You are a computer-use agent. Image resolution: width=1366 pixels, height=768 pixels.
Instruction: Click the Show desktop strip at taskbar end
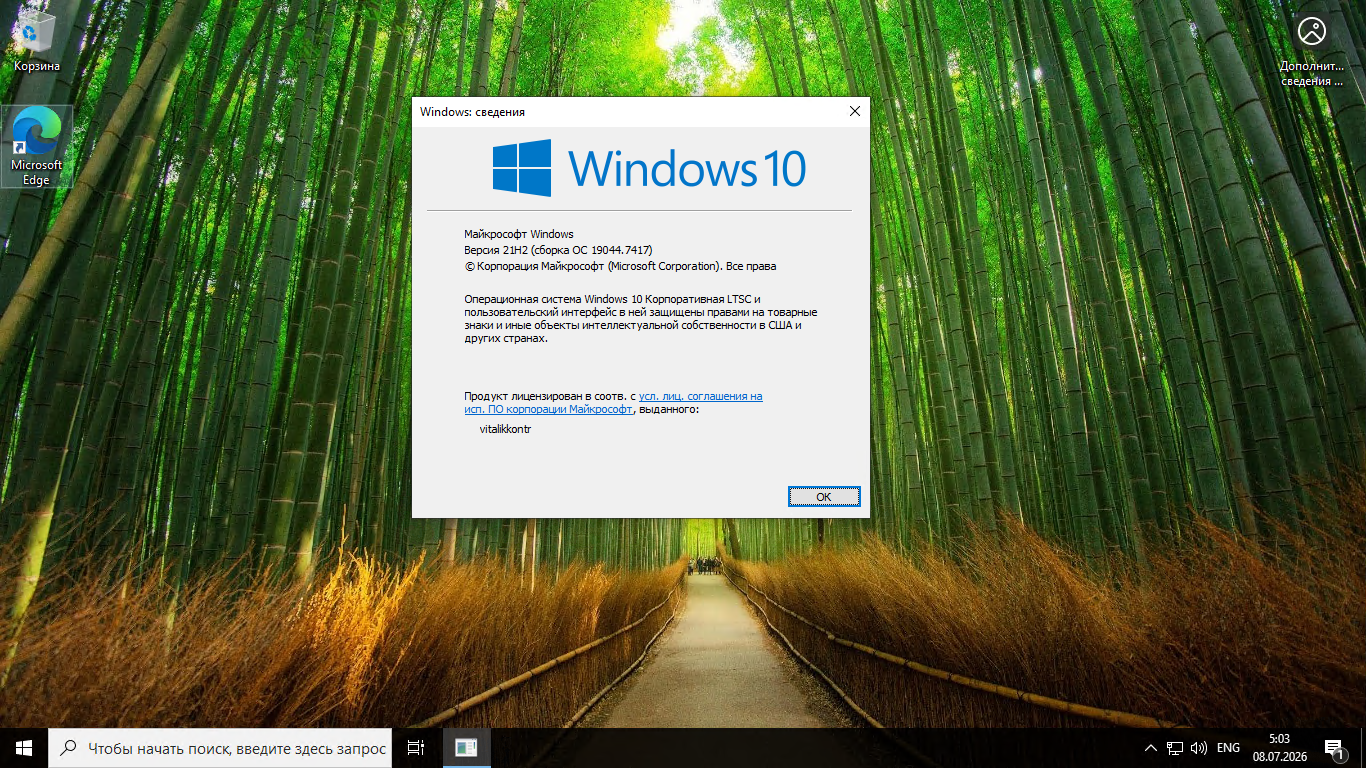point(1363,748)
